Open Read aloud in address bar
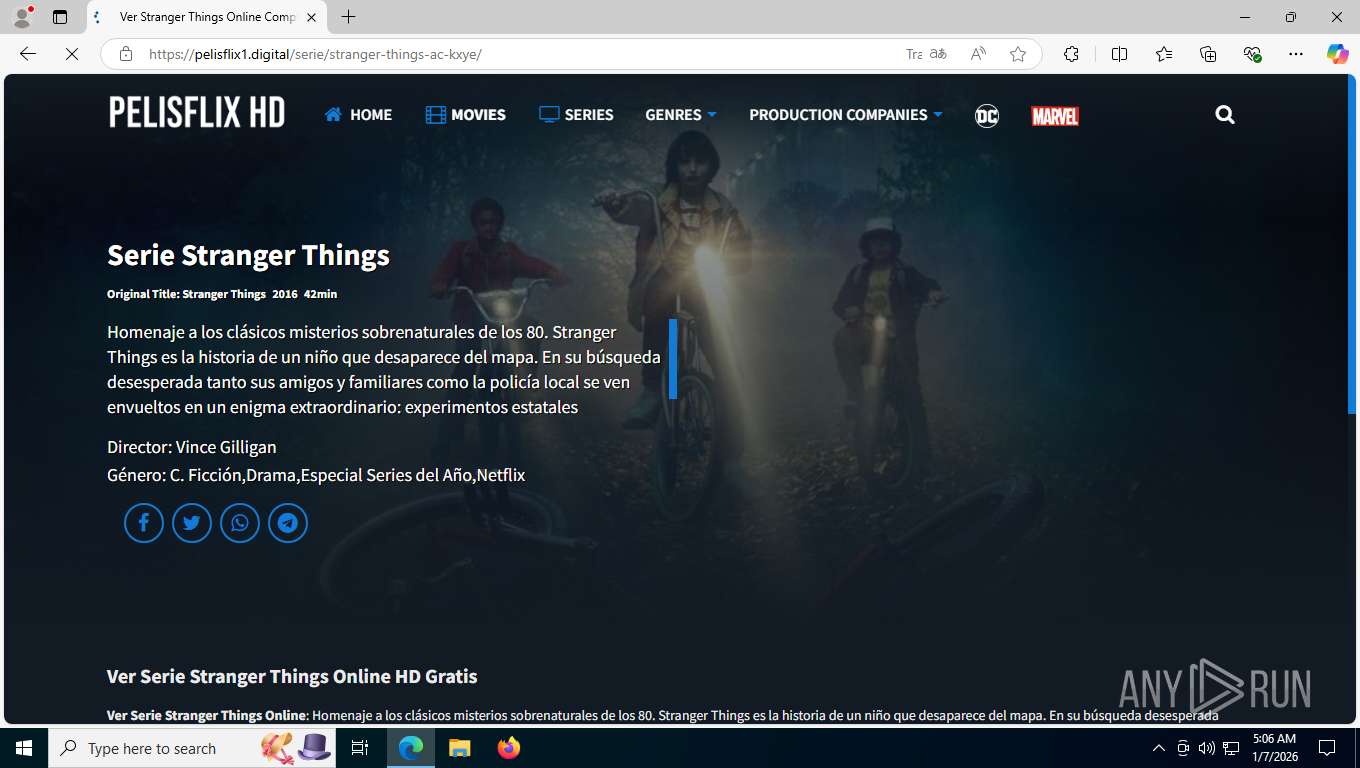This screenshot has width=1360, height=768. [978, 54]
